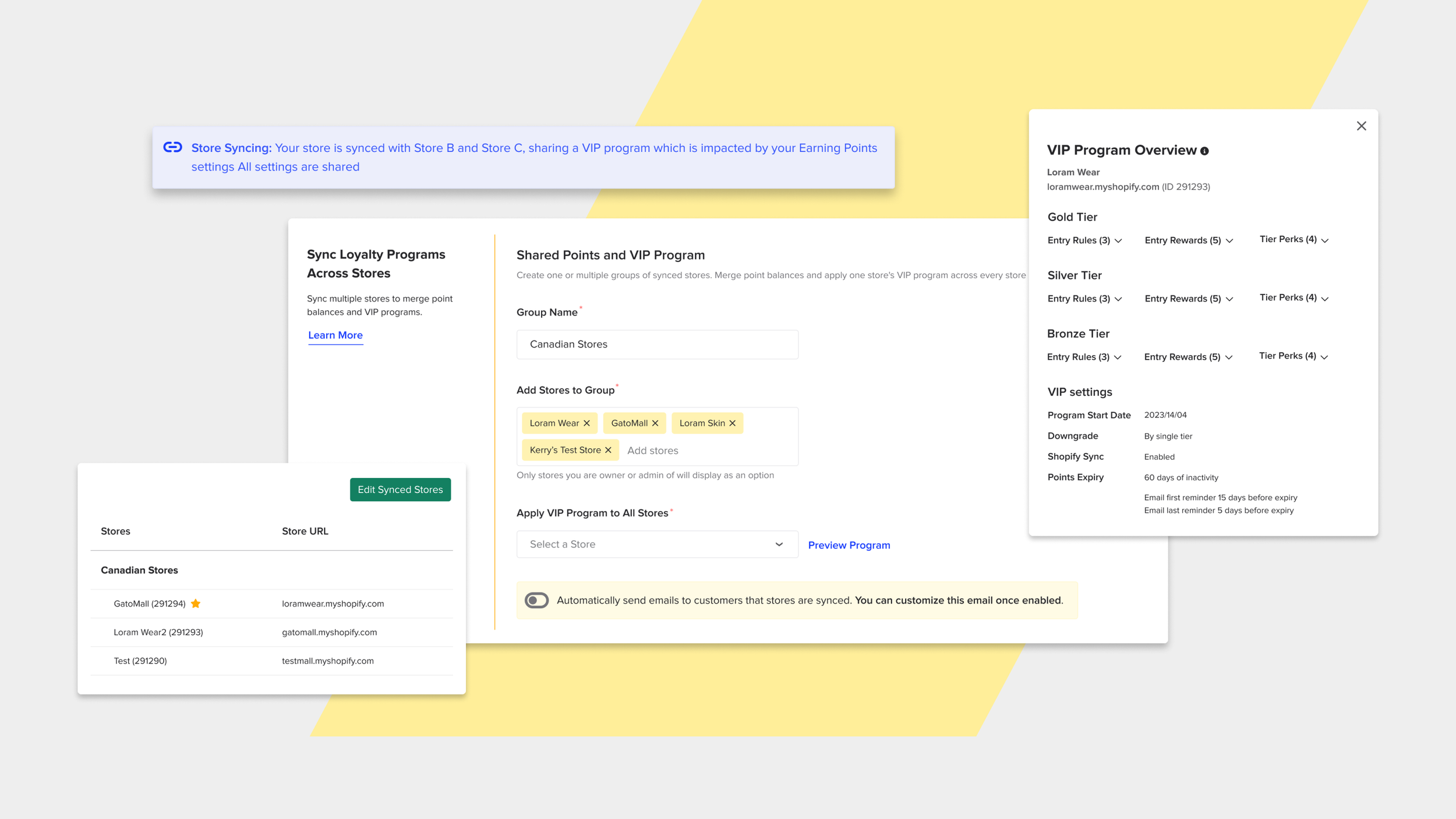Open the Learn More link
This screenshot has height=819, width=1456.
click(335, 335)
